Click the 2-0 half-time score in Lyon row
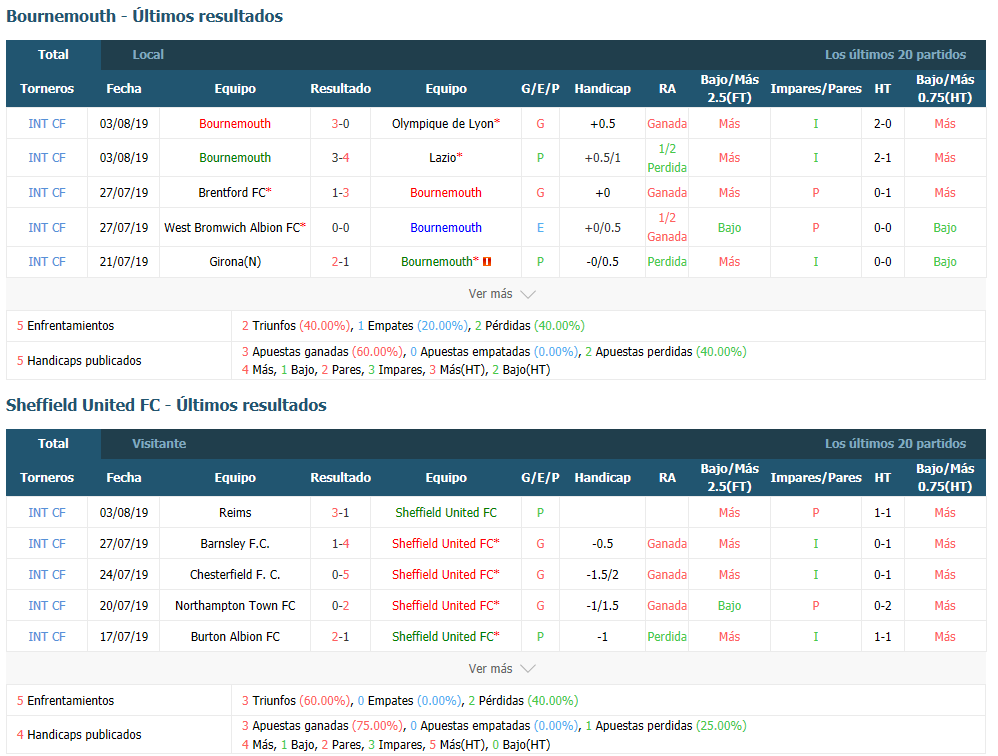This screenshot has height=756, width=998. point(882,123)
